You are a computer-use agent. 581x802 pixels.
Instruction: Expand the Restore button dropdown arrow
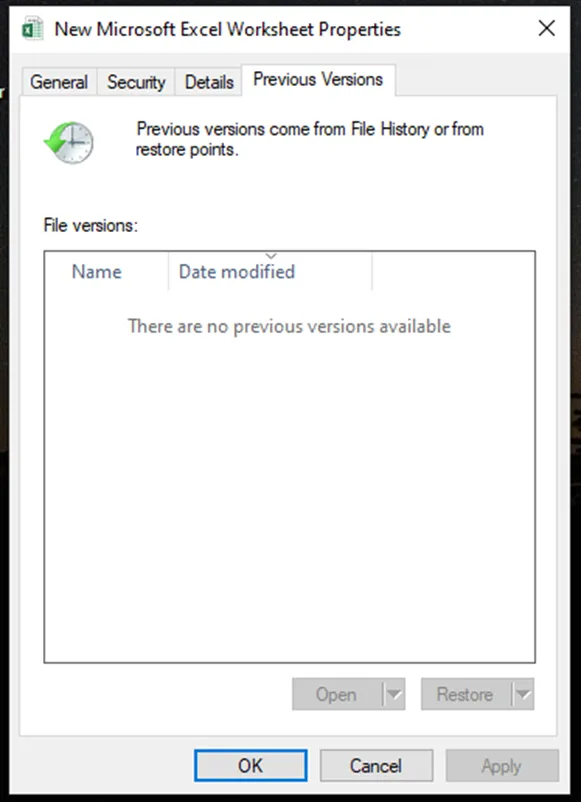523,694
